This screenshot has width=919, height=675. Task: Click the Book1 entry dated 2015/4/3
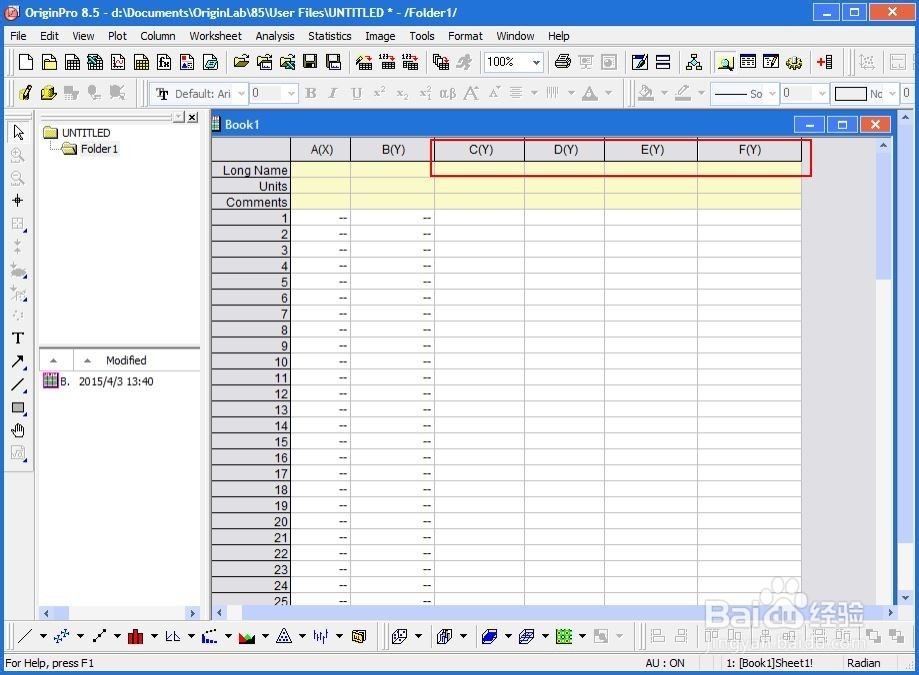point(98,381)
